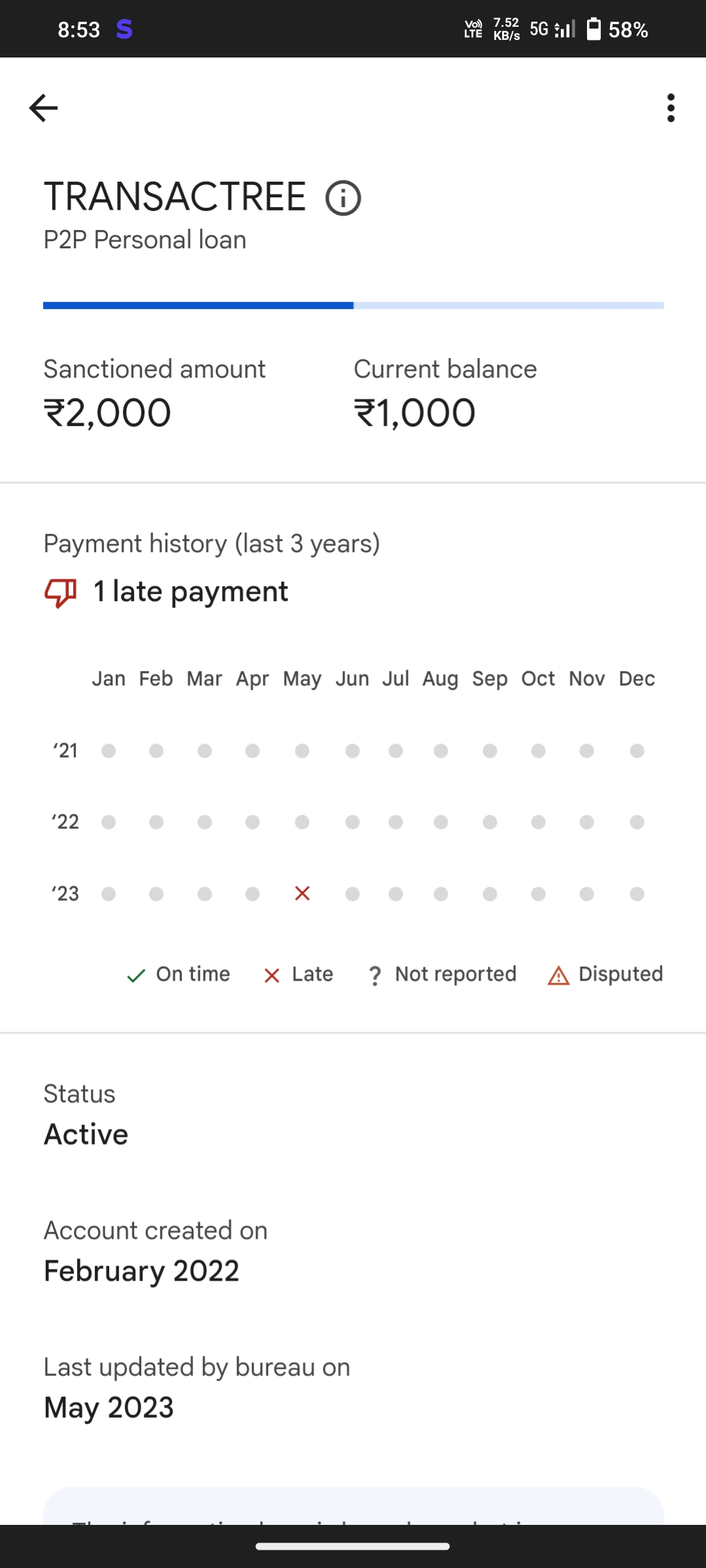Viewport: 706px width, 1568px height.
Task: Tap the Active status value
Action: point(86,1134)
